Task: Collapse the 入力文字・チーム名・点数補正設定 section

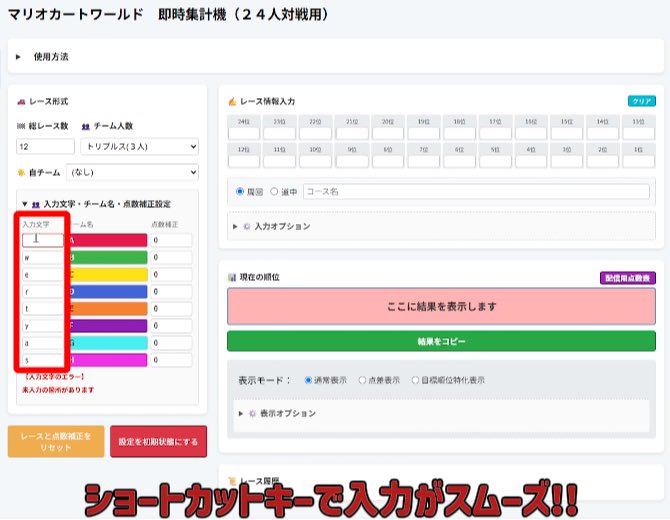Action: click(x=24, y=204)
